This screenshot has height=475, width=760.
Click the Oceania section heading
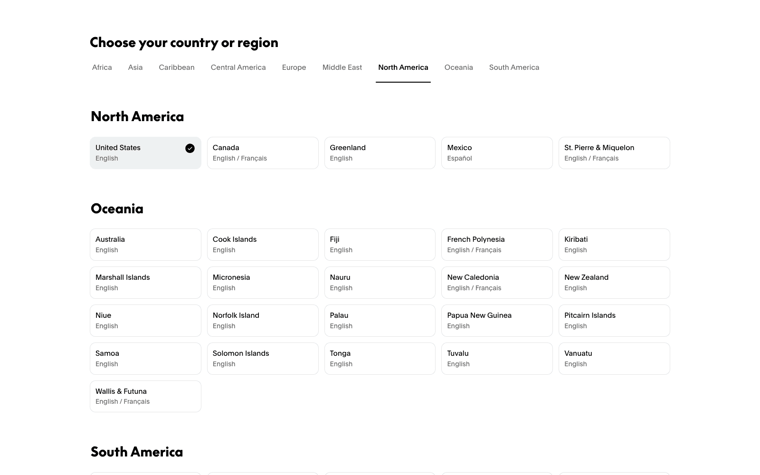pos(117,208)
